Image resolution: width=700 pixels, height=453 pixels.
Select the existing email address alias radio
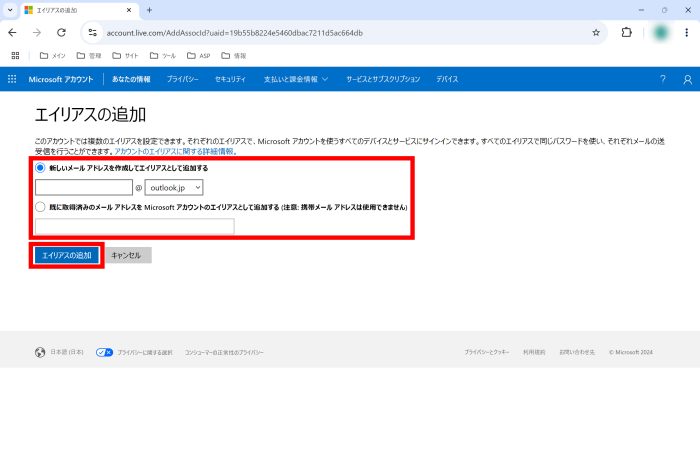(41, 207)
